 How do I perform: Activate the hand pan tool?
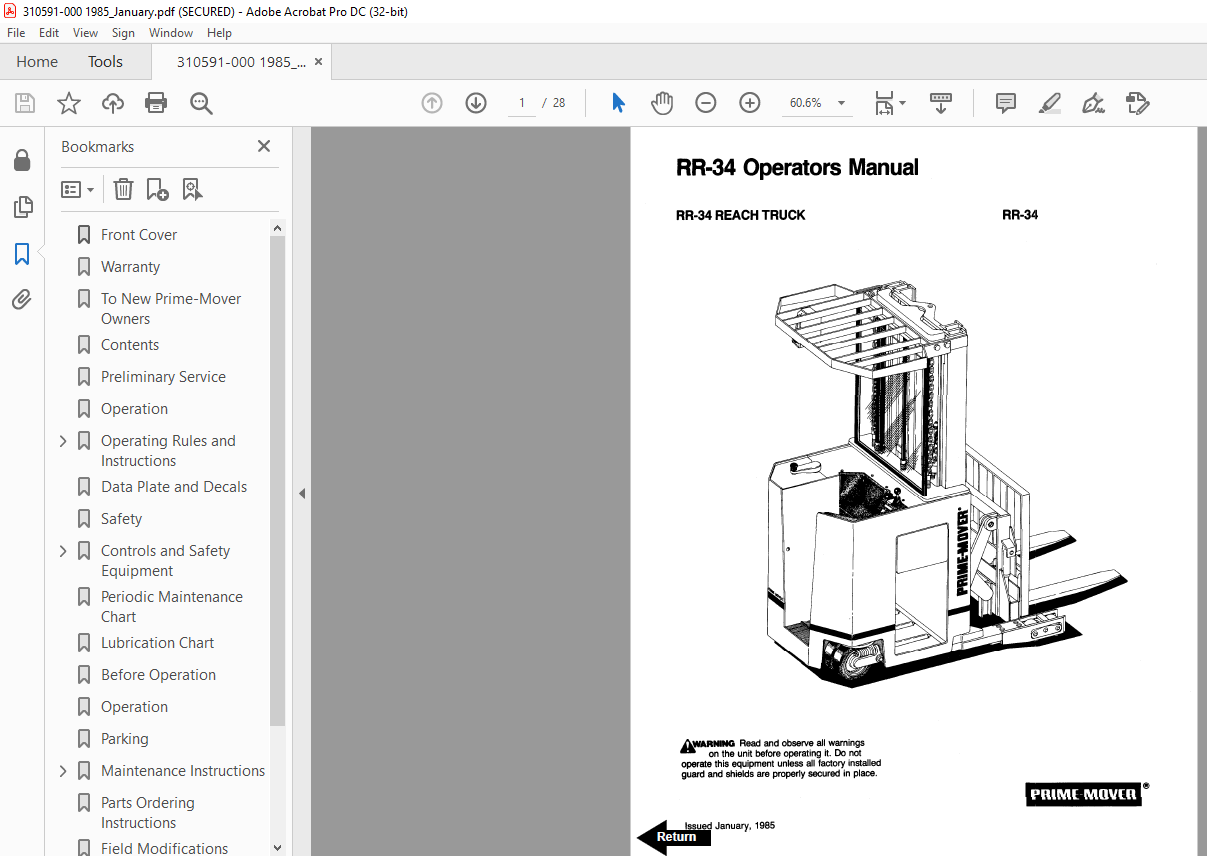[x=662, y=103]
